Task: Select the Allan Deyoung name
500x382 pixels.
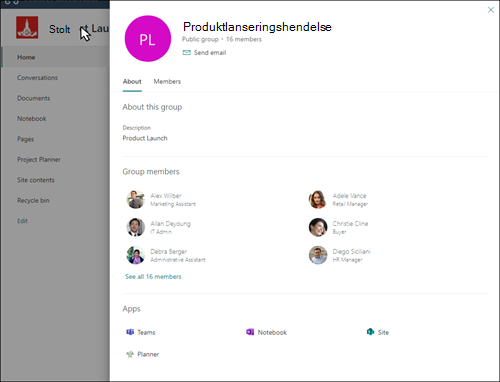Action: click(x=170, y=224)
